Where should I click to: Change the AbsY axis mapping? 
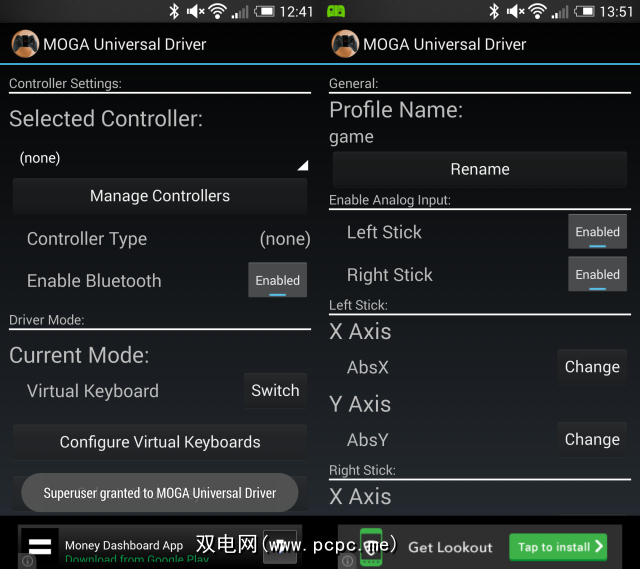pos(592,439)
